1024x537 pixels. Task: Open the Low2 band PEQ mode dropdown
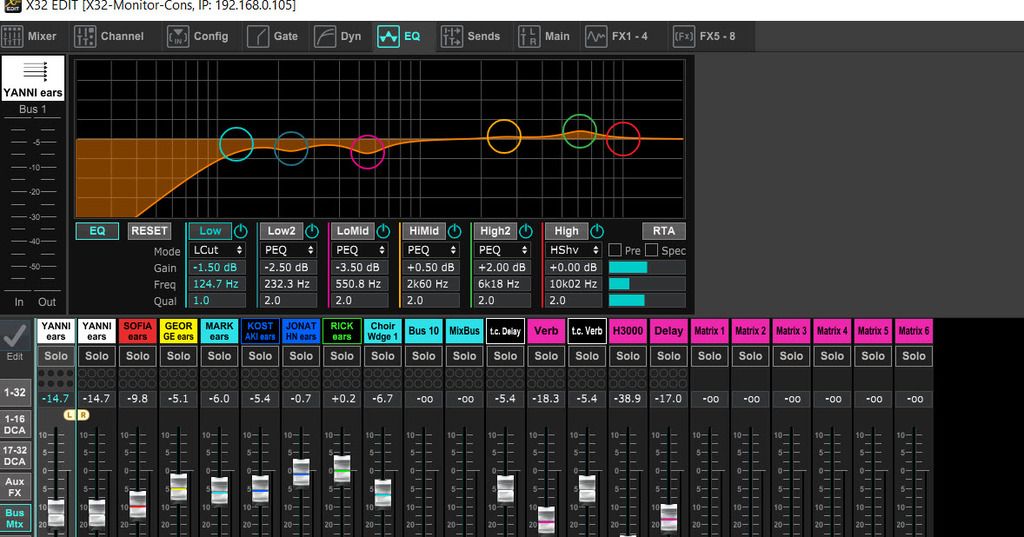(289, 250)
